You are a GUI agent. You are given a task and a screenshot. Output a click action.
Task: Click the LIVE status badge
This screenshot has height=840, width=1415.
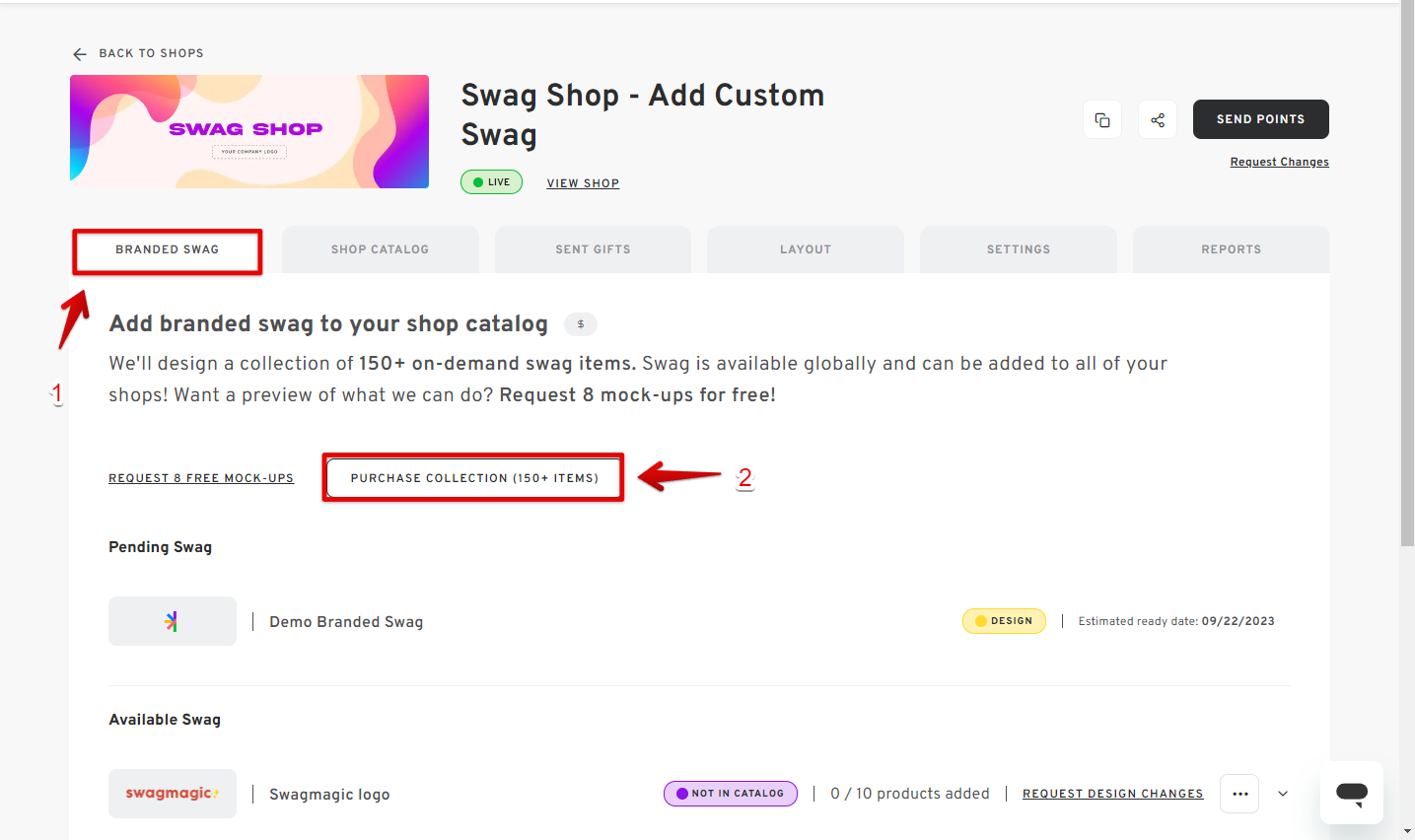[x=491, y=181]
